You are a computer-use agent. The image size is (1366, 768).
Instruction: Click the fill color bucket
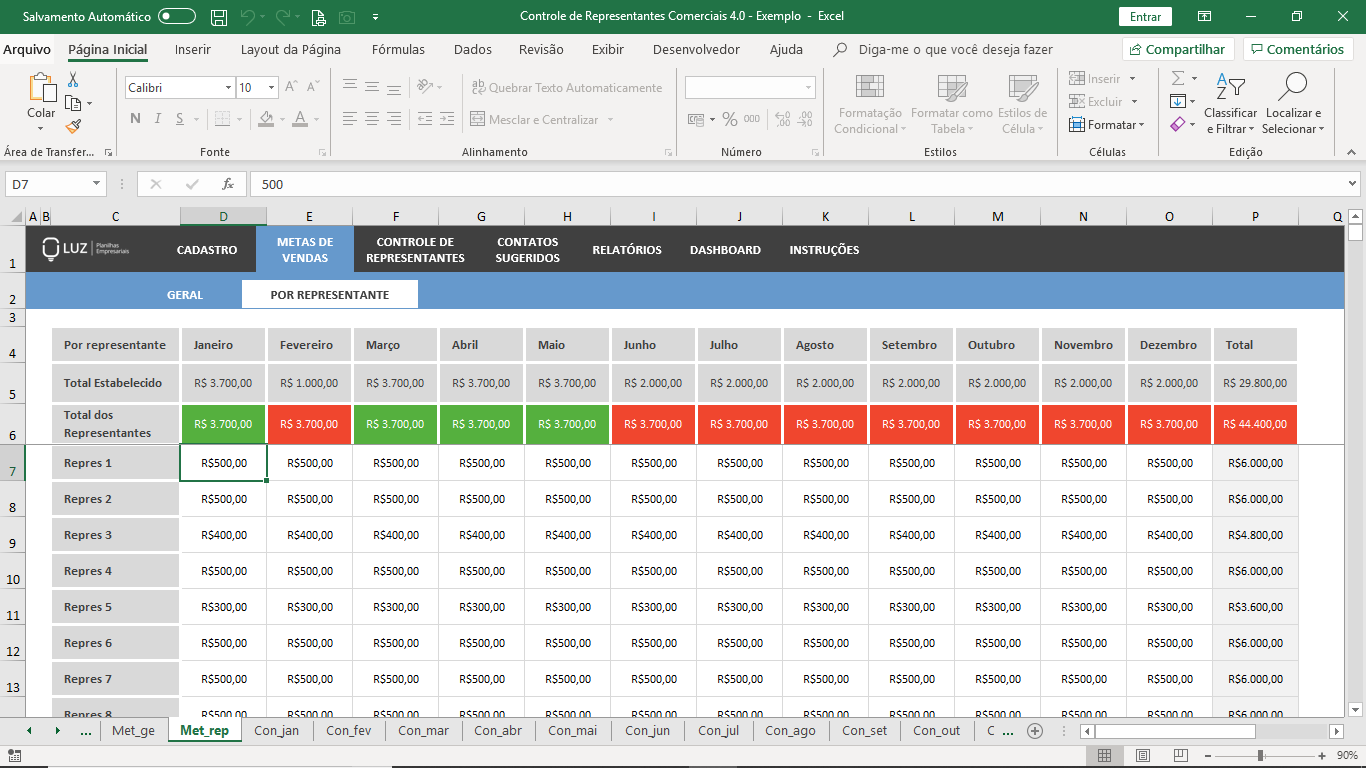266,119
